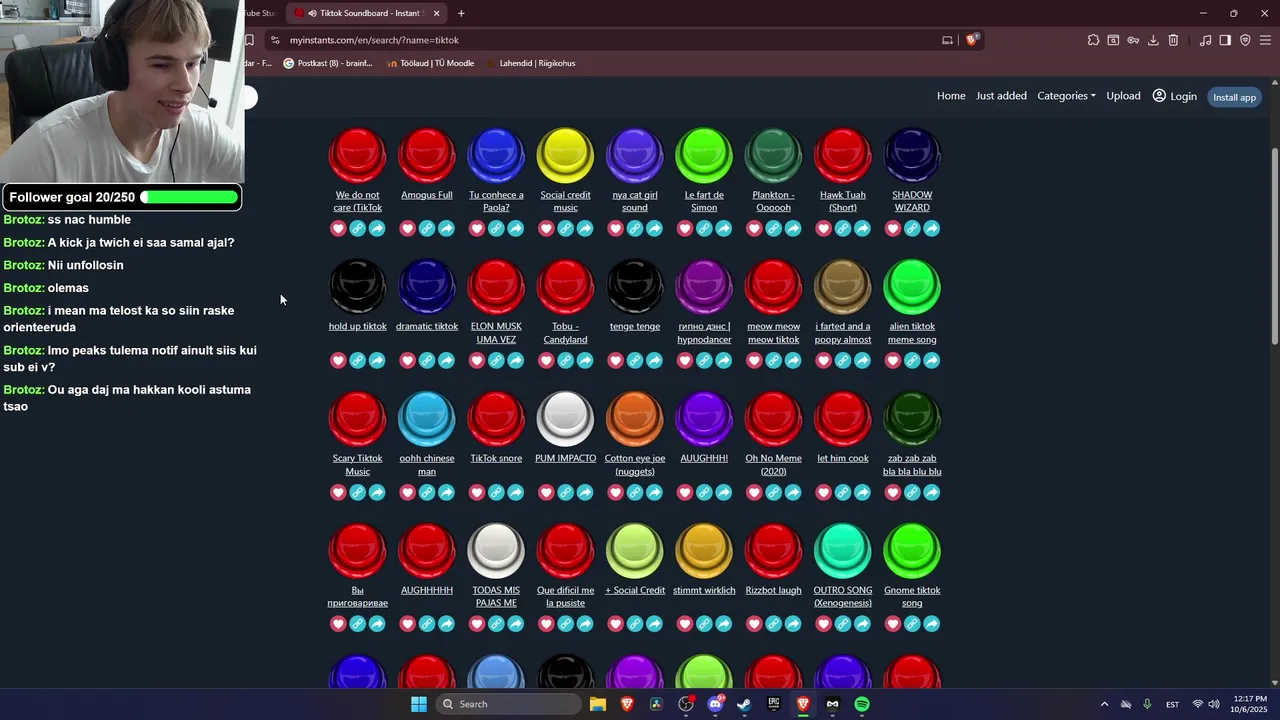Click the trash can toolbar icon
This screenshot has height=720, width=1280.
click(1173, 40)
